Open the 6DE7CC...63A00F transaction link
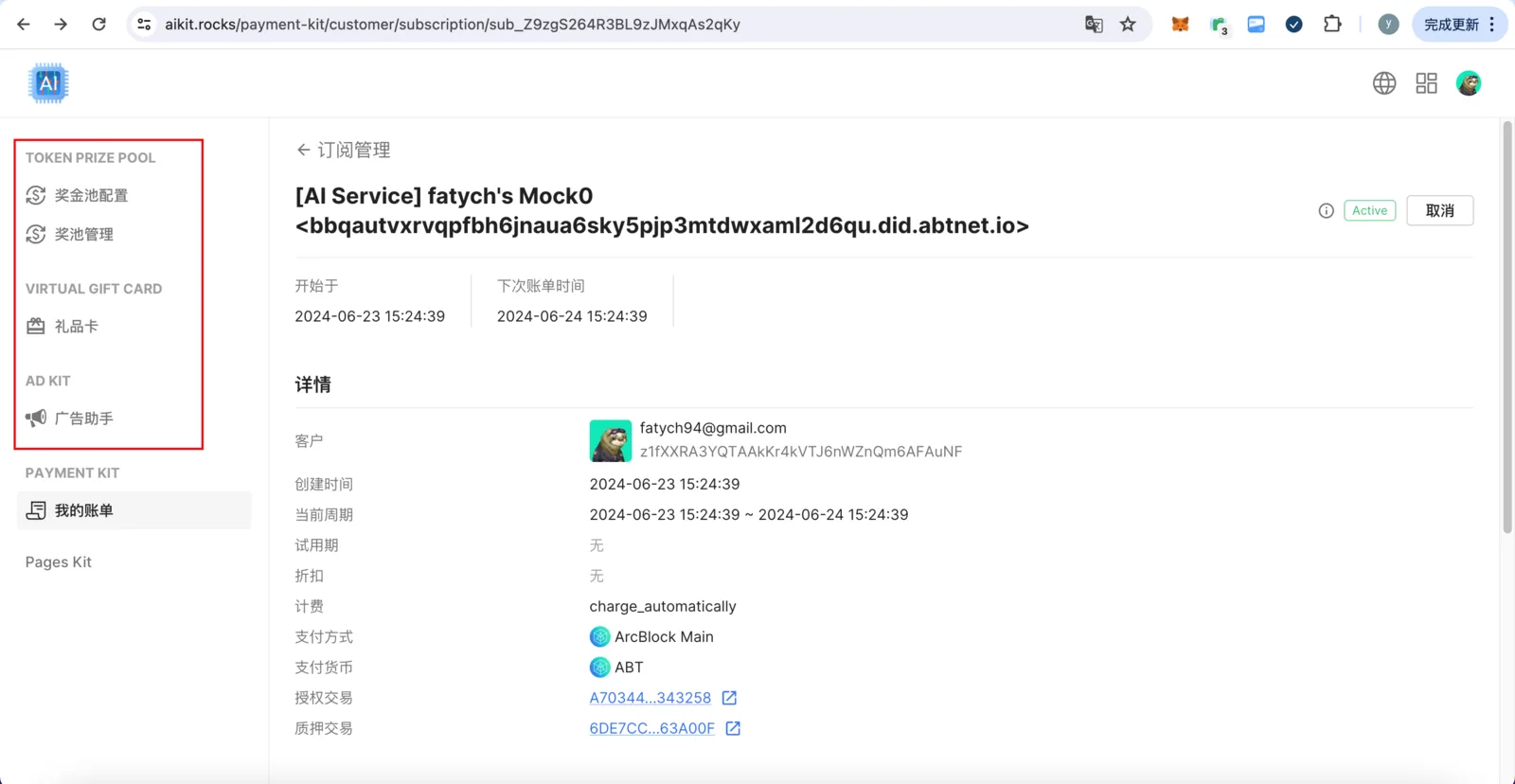This screenshot has width=1515, height=784. (x=651, y=728)
